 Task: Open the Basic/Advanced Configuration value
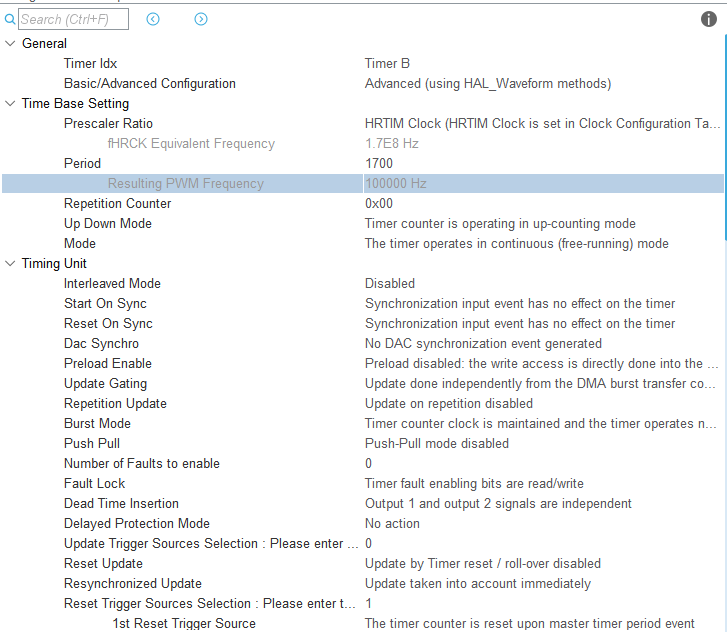pyautogui.click(x=488, y=83)
